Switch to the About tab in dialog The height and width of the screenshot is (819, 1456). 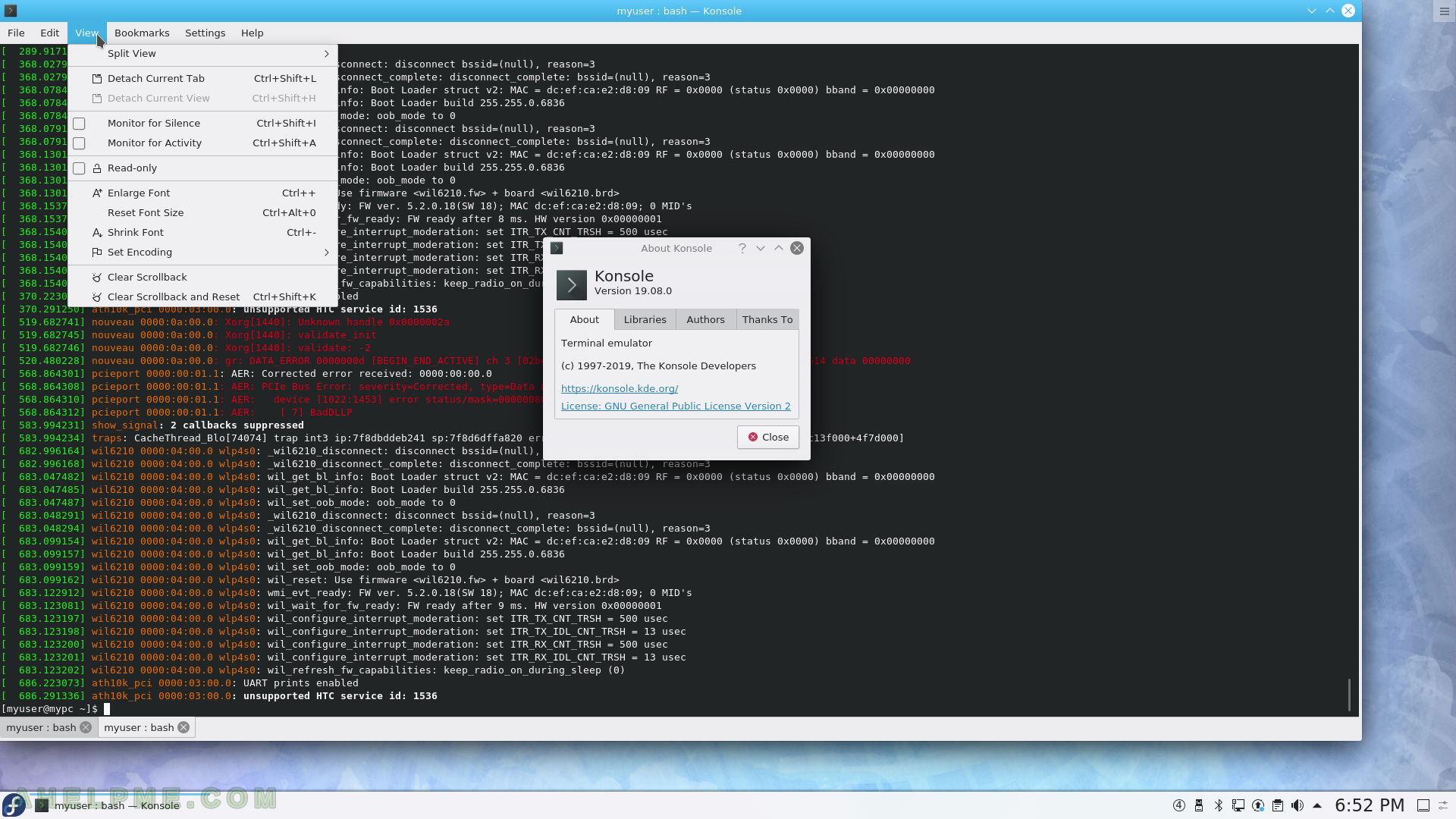[x=584, y=320]
